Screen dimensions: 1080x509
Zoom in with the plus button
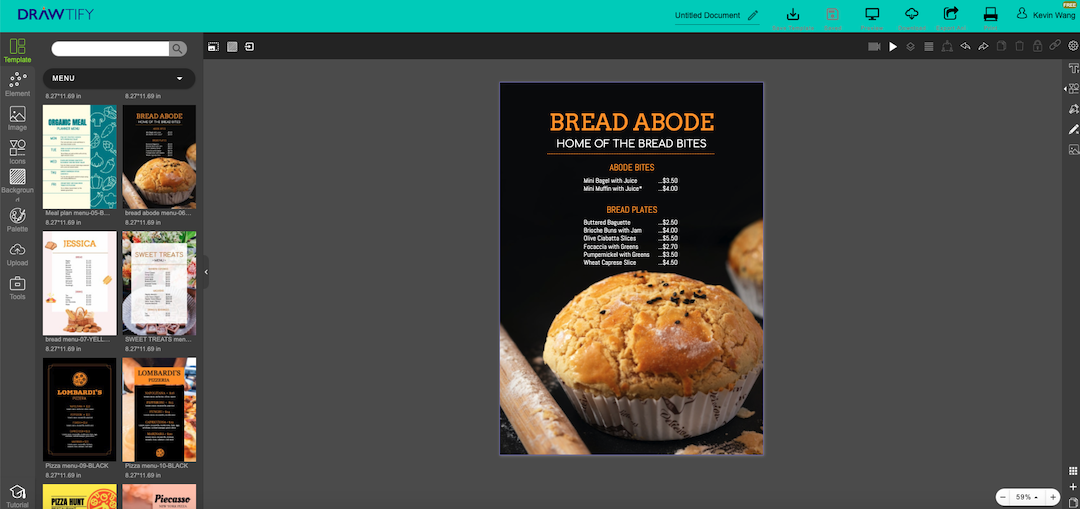(1052, 497)
